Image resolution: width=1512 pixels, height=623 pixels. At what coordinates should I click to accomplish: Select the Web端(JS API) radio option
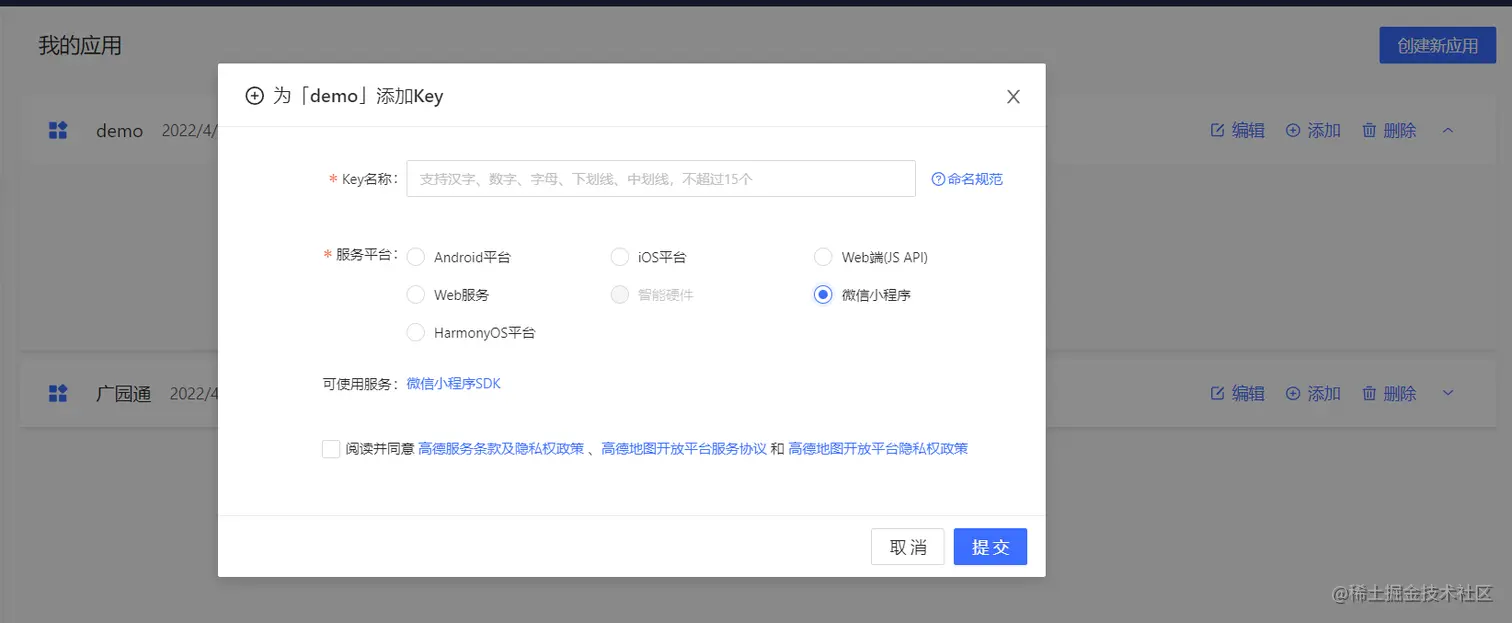(x=823, y=257)
